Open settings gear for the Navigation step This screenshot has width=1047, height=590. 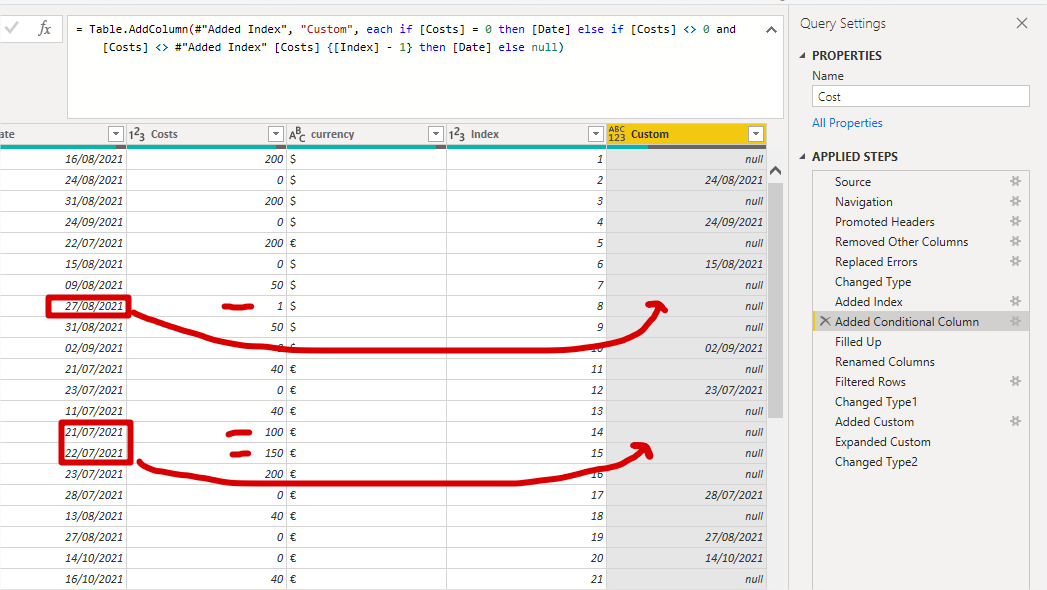tap(1016, 201)
